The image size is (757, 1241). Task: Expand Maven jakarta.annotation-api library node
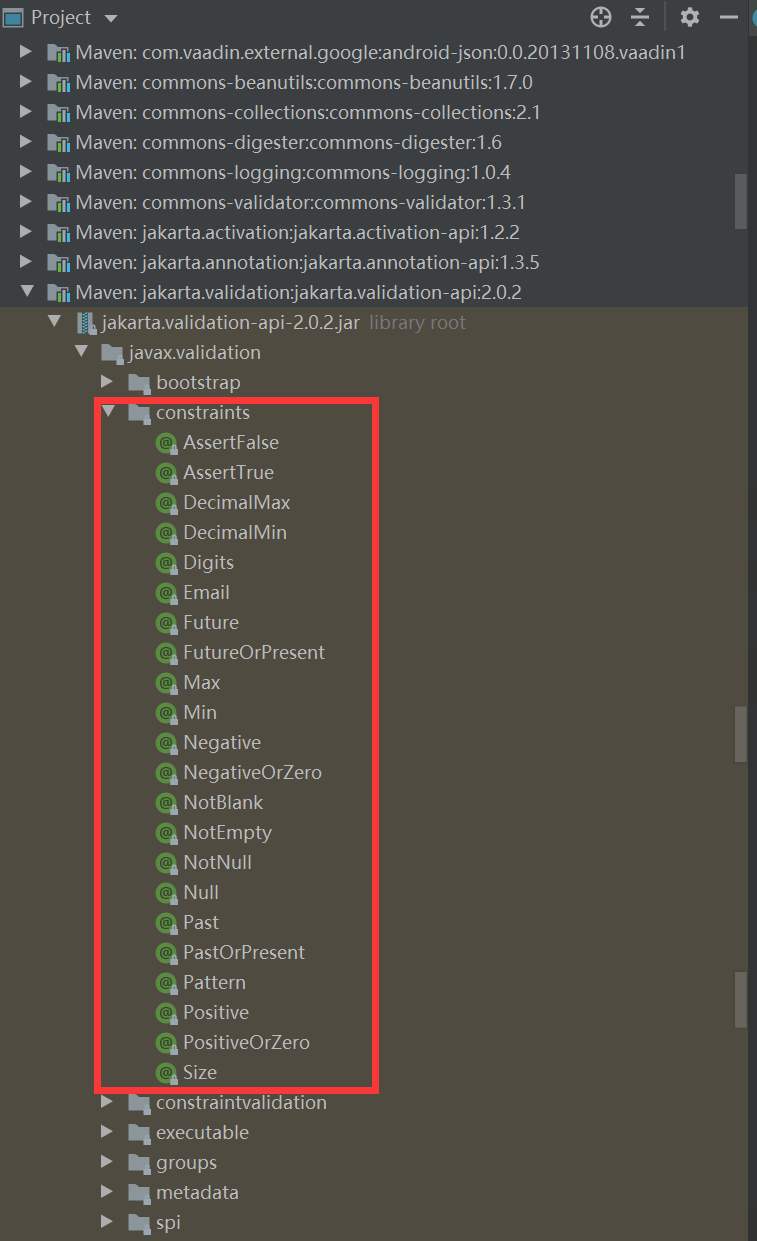tap(27, 262)
